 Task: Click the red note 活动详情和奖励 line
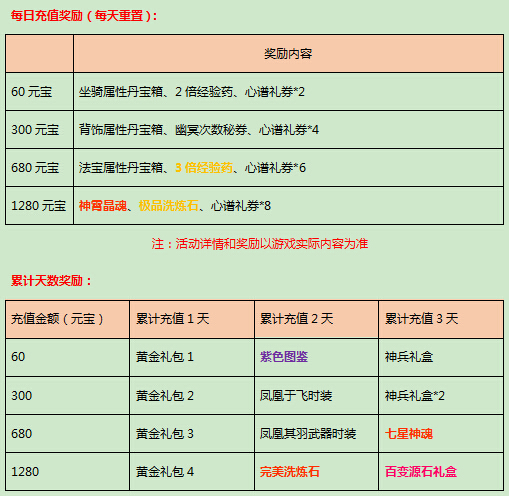[260, 244]
